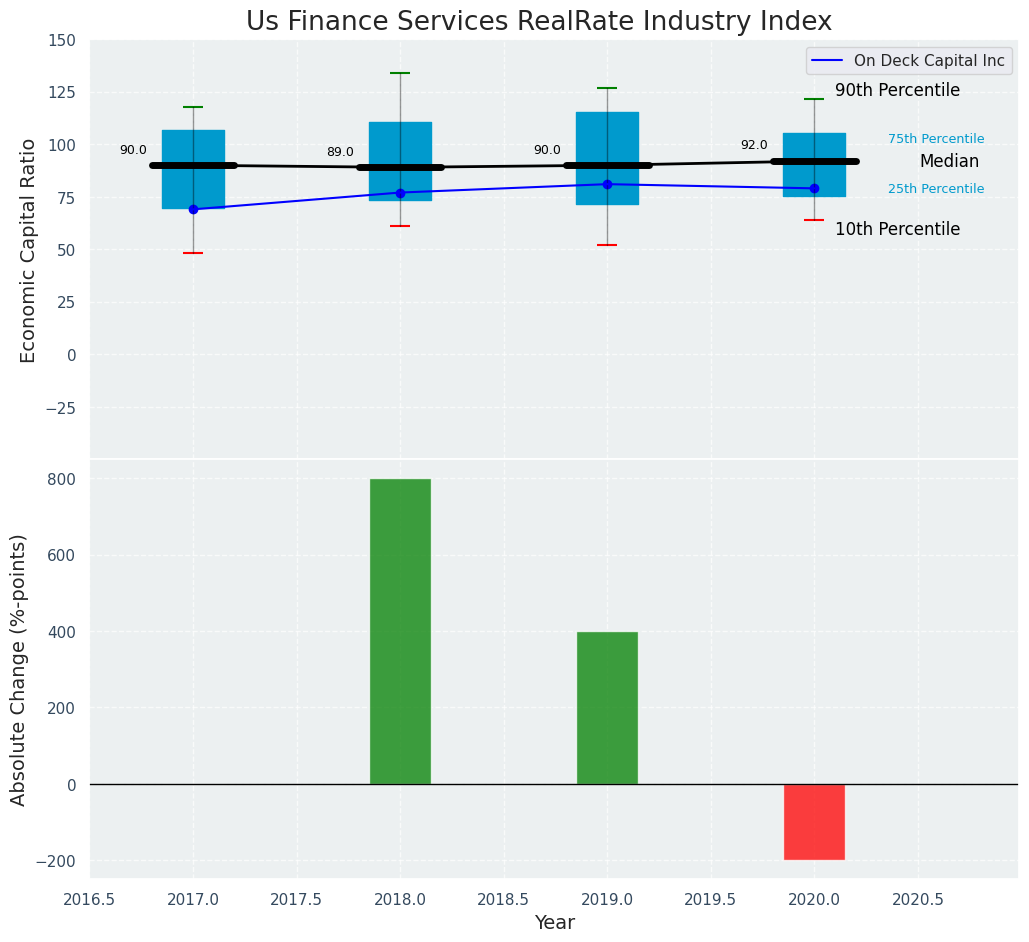This screenshot has height=942, width=1029.
Task: Select the 10th Percentile annotation
Action: coord(897,230)
